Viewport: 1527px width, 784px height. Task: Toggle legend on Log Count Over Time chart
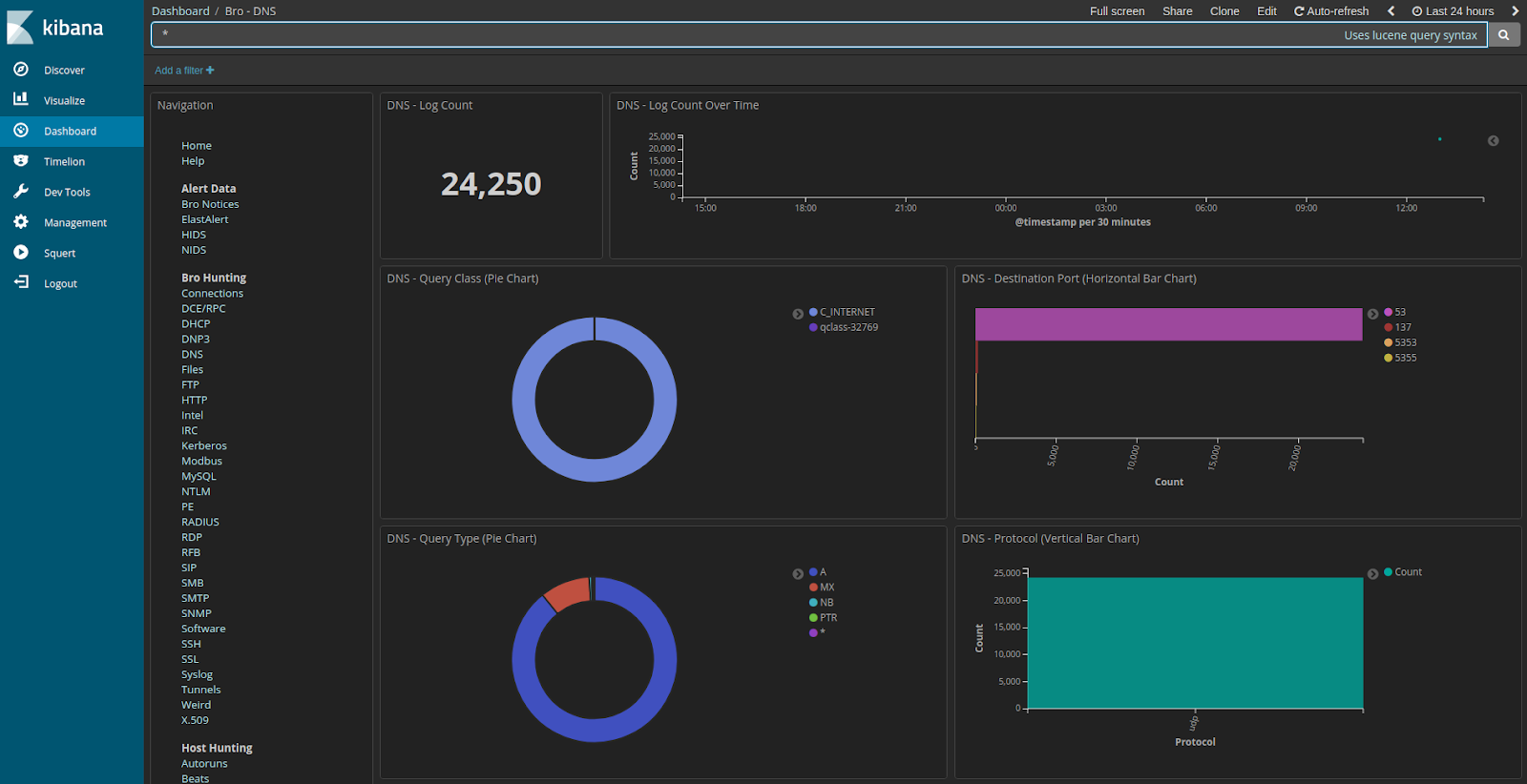pos(1494,141)
